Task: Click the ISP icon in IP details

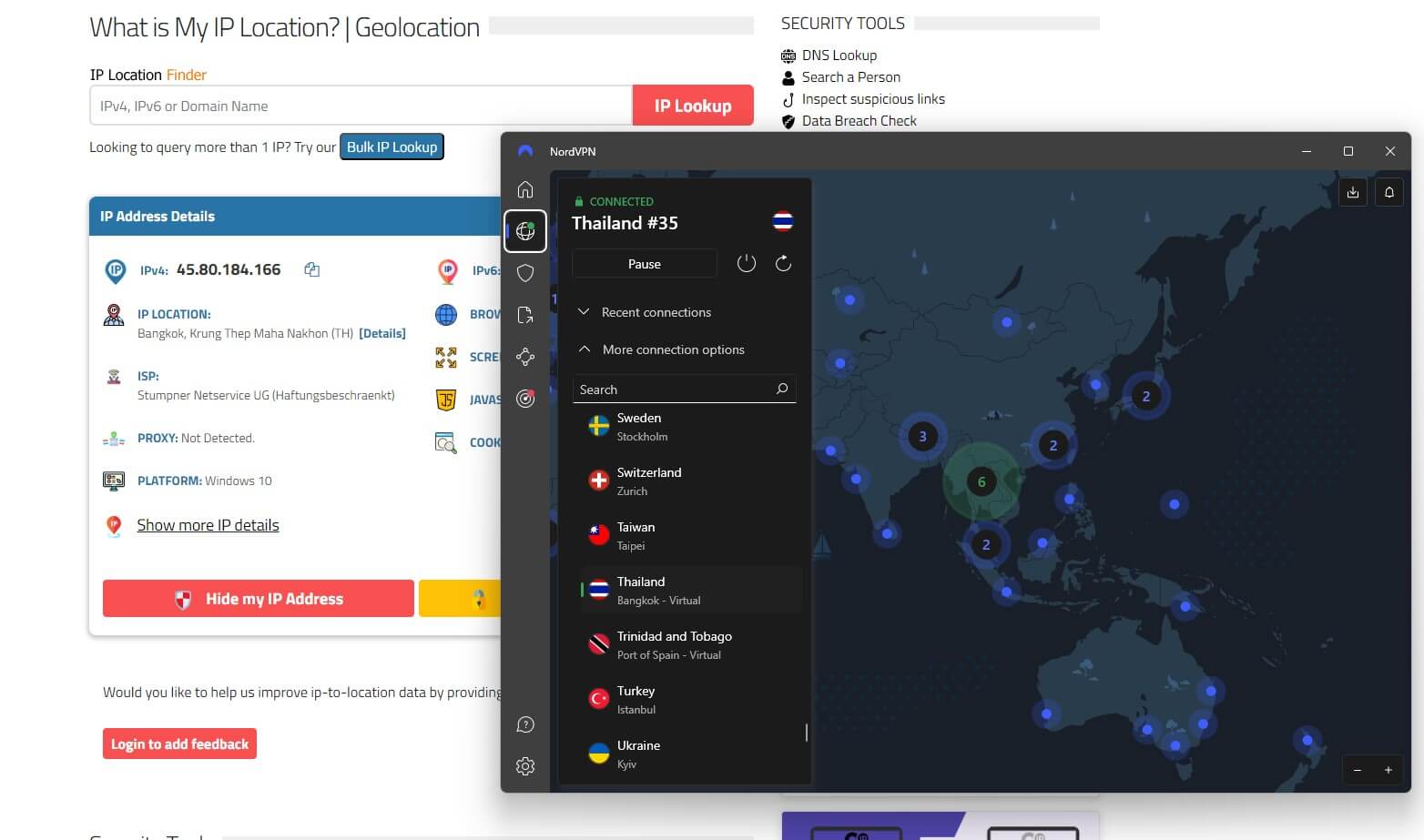Action: coord(114,377)
